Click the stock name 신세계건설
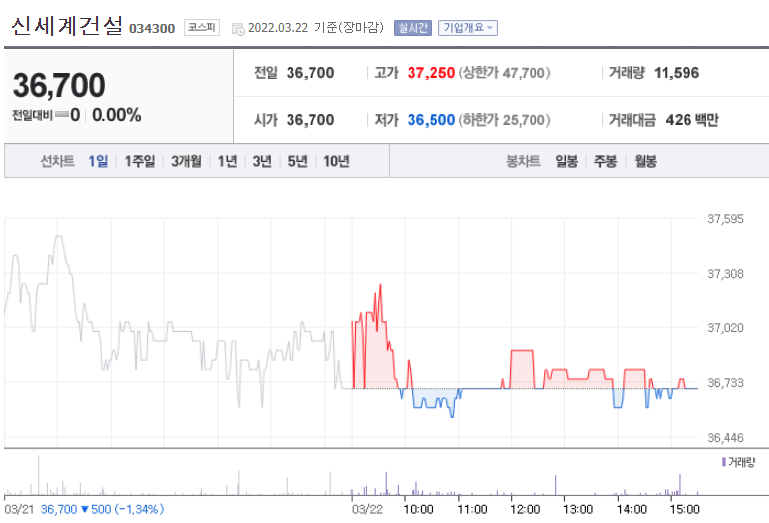Viewport: 769px width, 523px height. point(67,26)
